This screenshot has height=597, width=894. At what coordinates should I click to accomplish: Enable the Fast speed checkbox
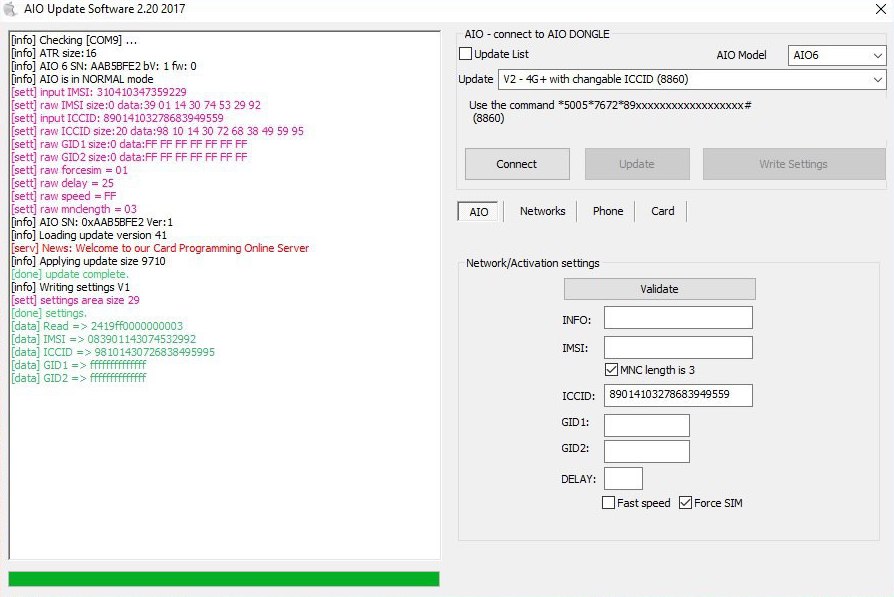click(x=608, y=503)
